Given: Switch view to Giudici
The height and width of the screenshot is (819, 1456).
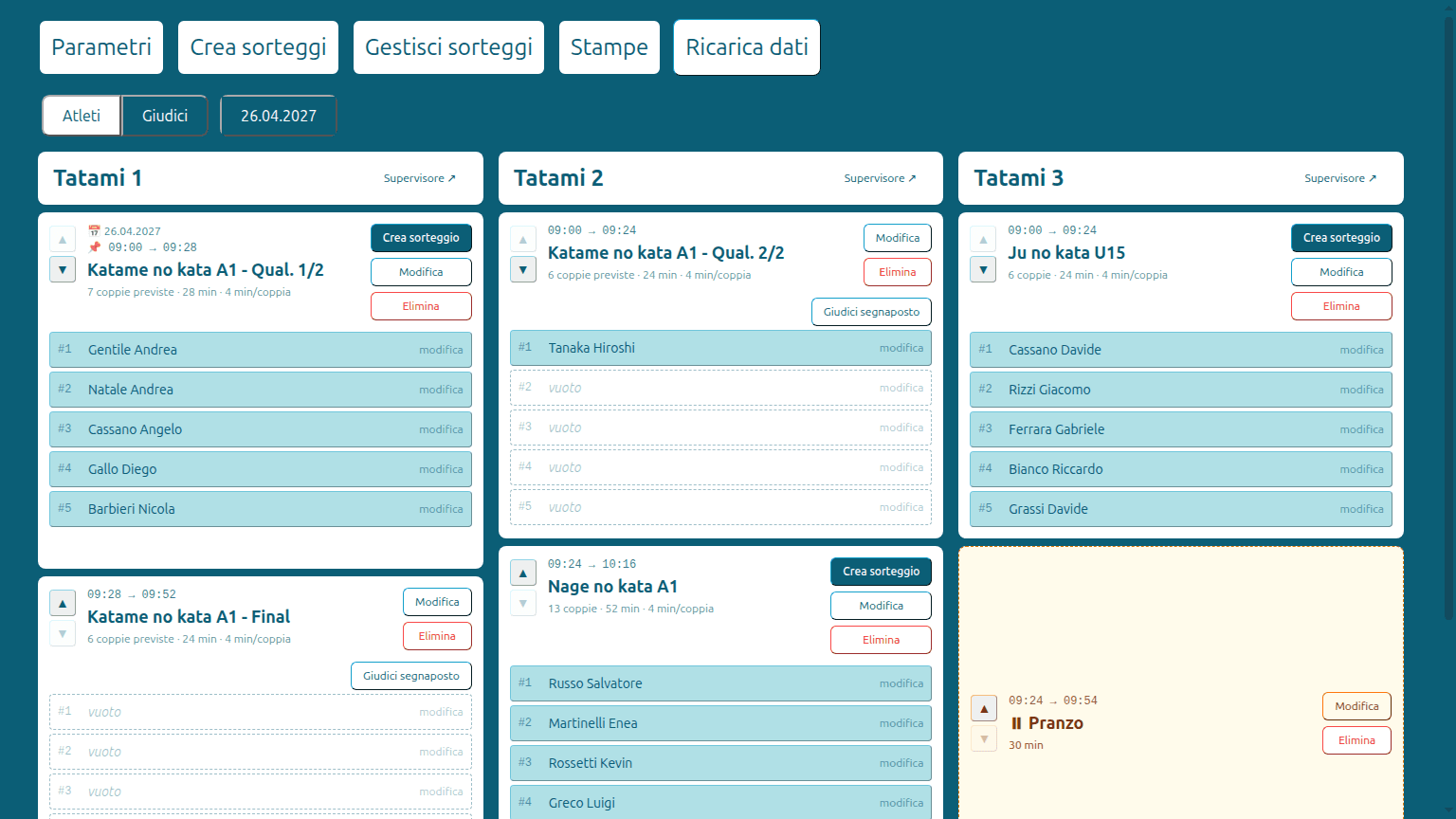Looking at the screenshot, I should pos(165,116).
